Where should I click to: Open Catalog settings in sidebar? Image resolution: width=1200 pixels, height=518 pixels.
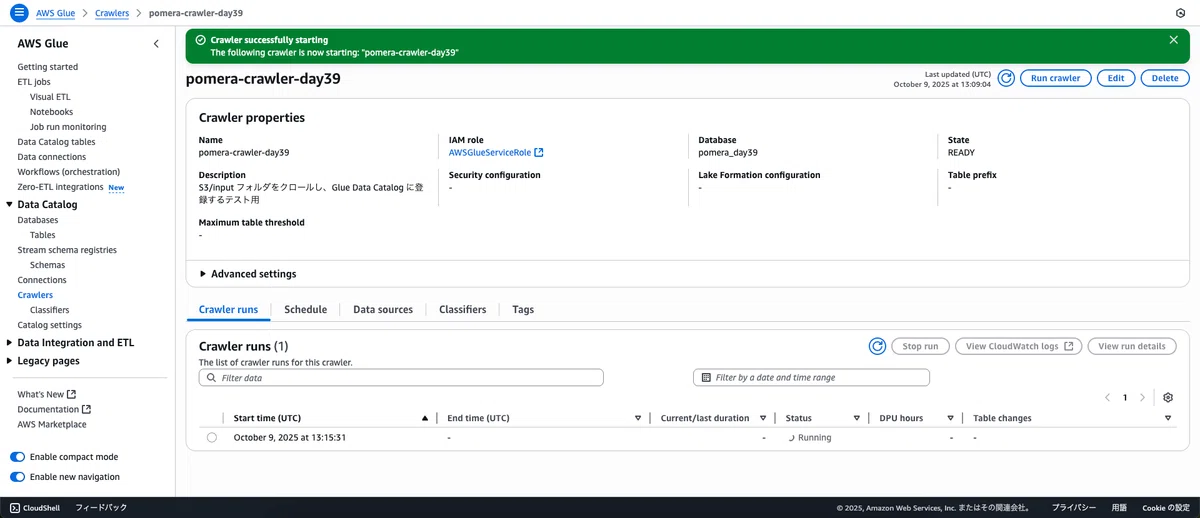click(49, 325)
